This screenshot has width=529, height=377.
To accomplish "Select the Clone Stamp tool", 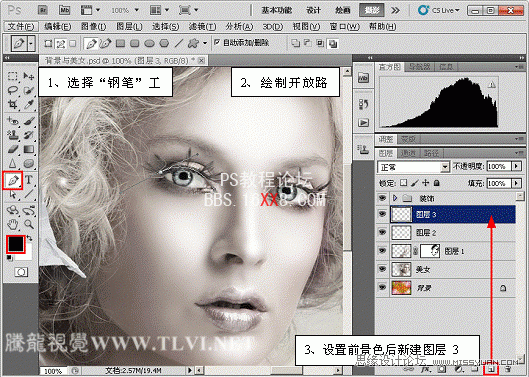I will 12,135.
